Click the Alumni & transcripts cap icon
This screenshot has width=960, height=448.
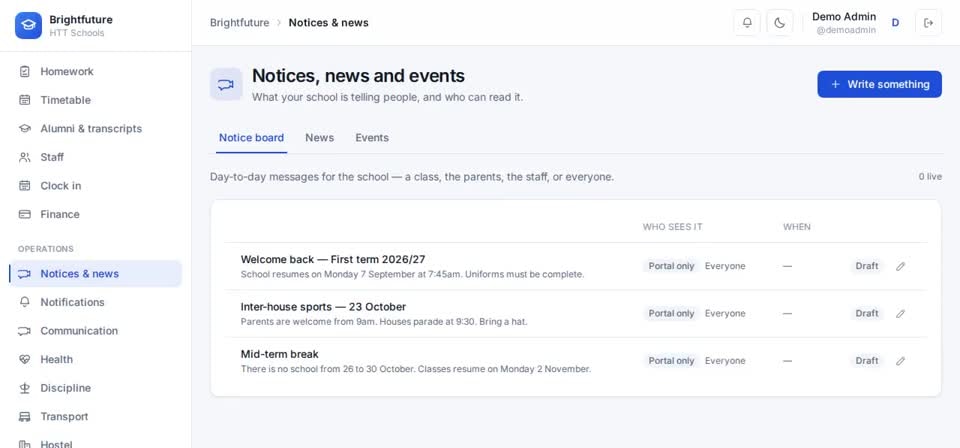[24, 129]
